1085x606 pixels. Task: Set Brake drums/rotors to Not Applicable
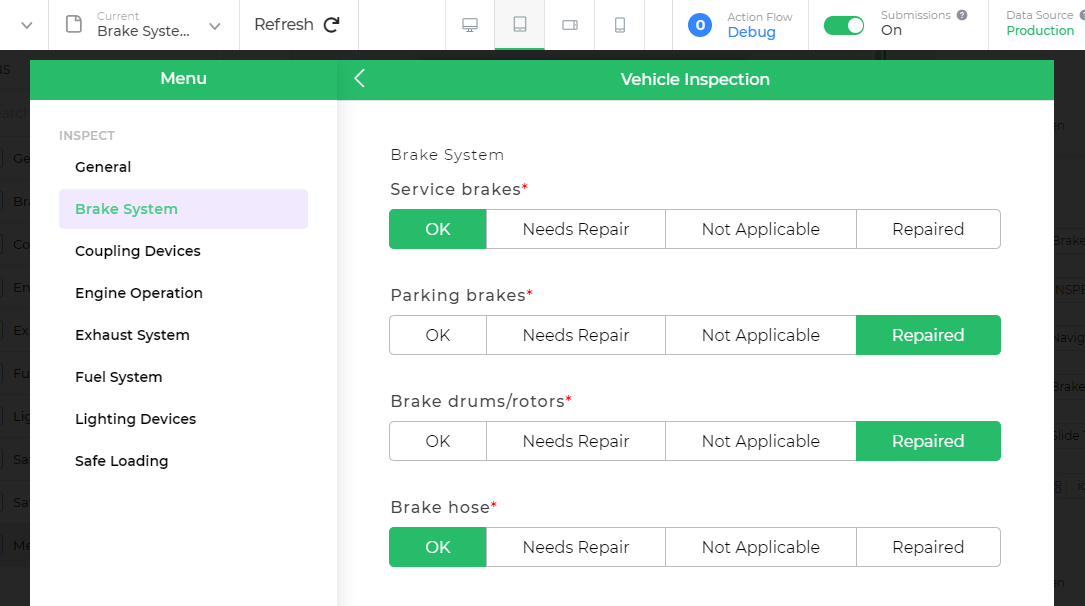760,441
